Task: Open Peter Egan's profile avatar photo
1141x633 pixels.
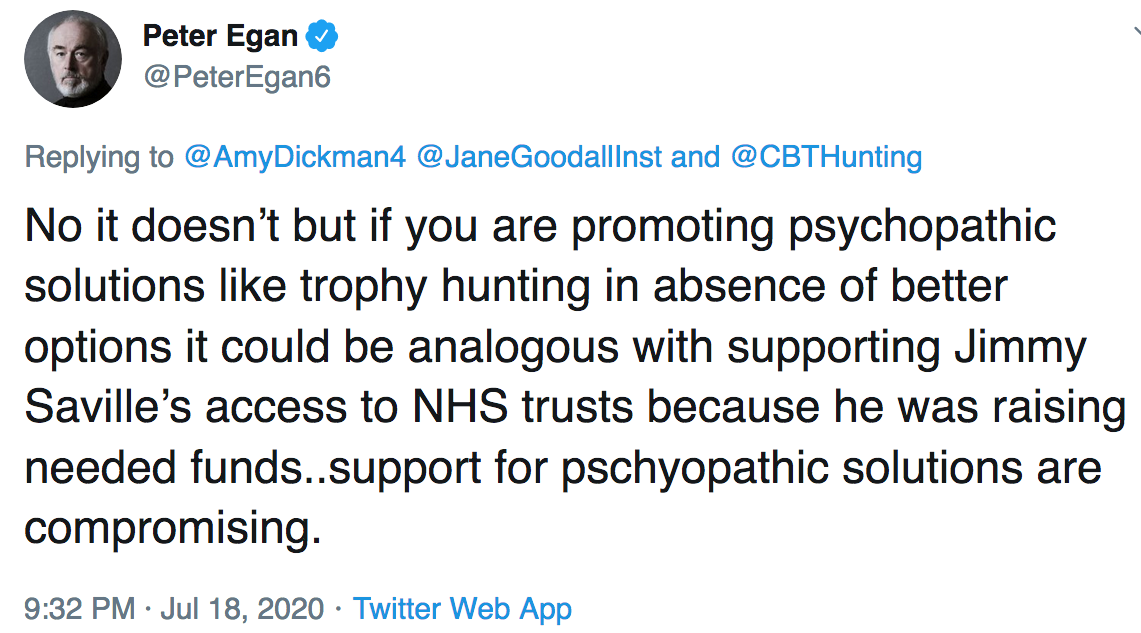Action: pos(73,59)
